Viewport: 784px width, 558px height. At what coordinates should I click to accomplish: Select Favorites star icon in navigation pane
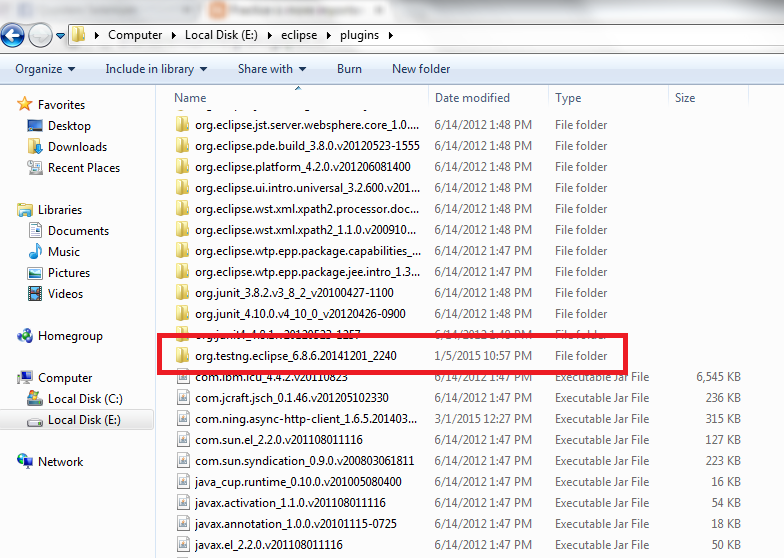24,104
